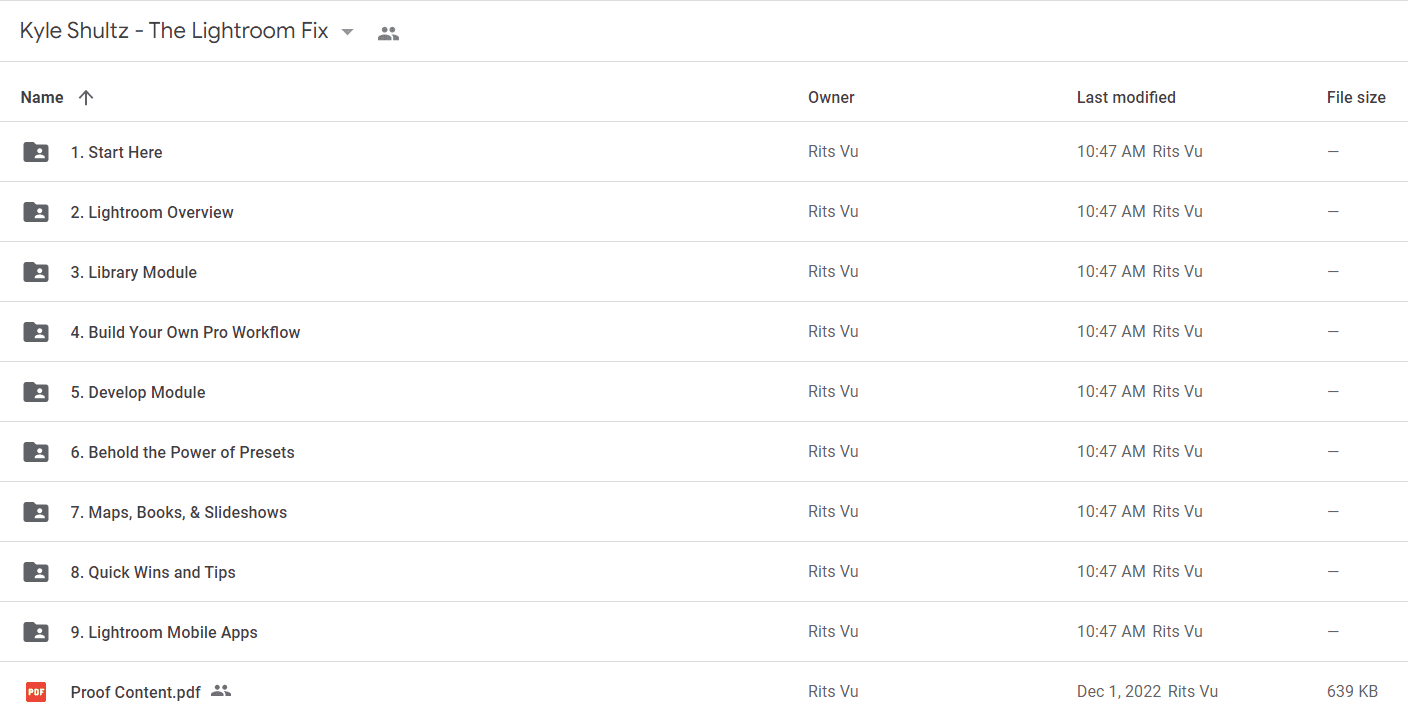Click the red PDF icon of Proof Content.pdf

click(x=36, y=691)
